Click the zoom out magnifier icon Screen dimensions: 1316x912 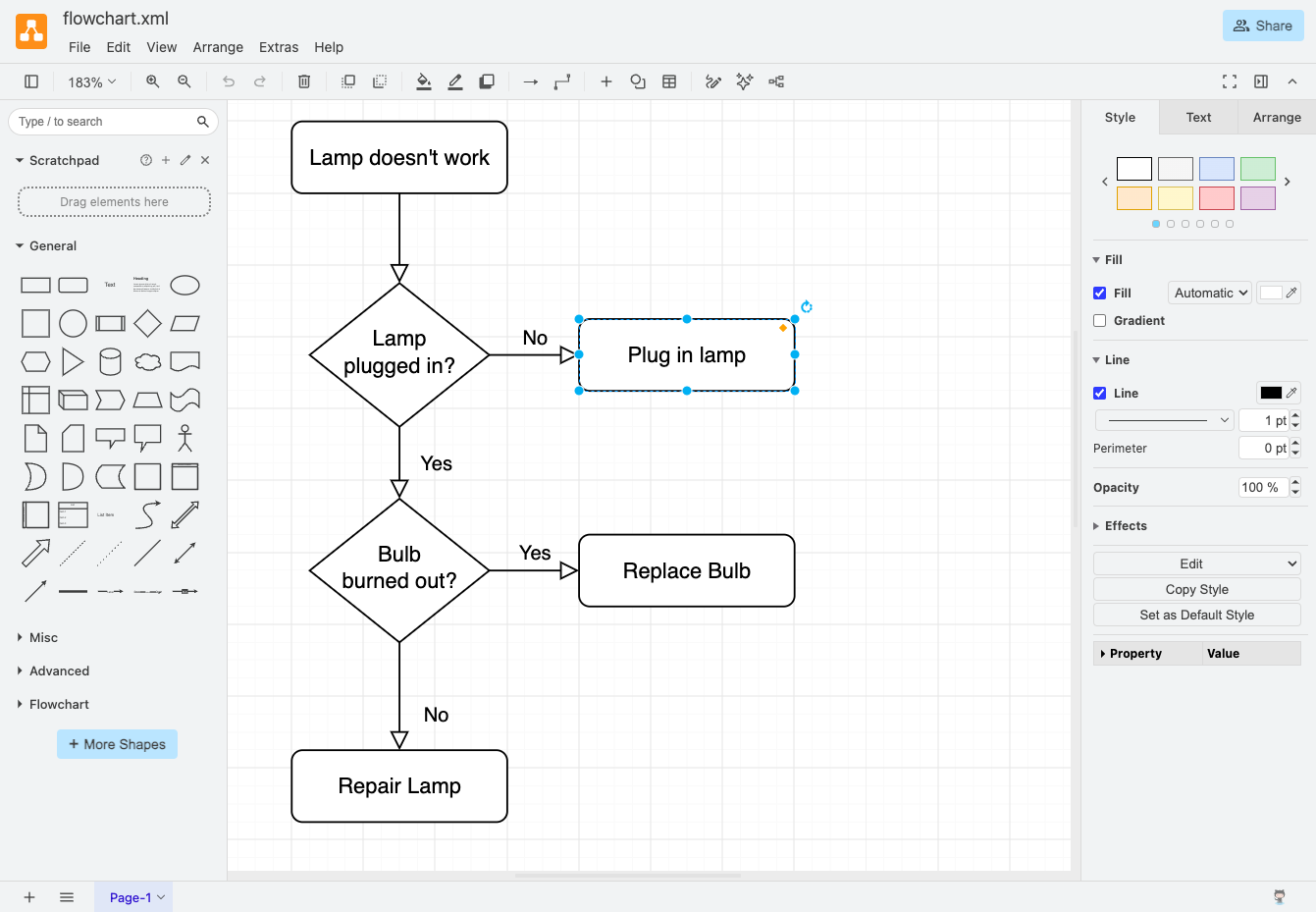click(184, 81)
